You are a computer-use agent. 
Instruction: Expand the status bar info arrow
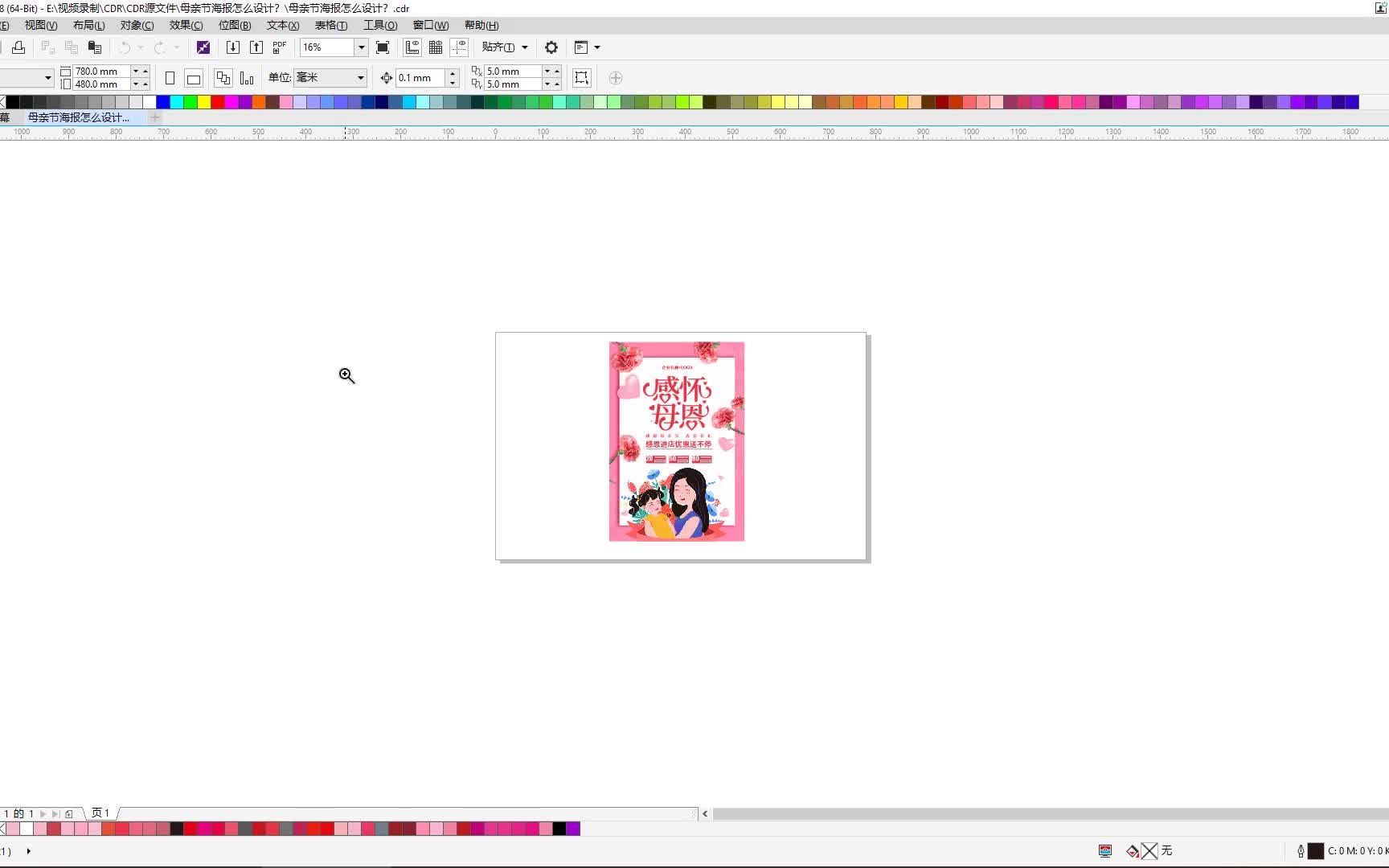(29, 851)
